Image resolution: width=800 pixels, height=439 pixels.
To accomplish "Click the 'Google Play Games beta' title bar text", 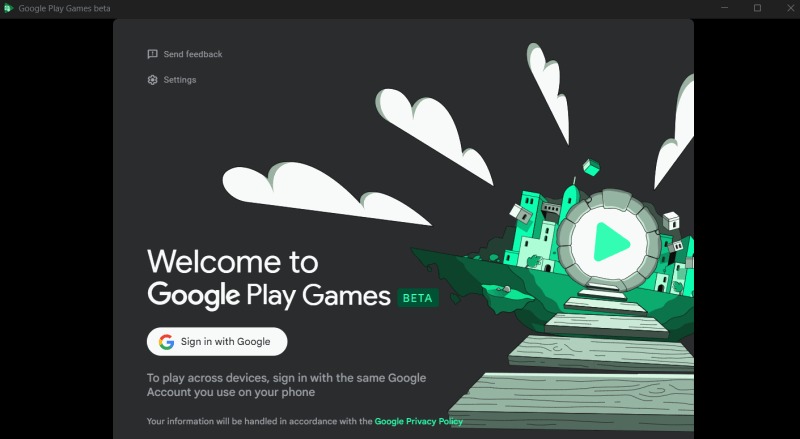I will pyautogui.click(x=64, y=9).
